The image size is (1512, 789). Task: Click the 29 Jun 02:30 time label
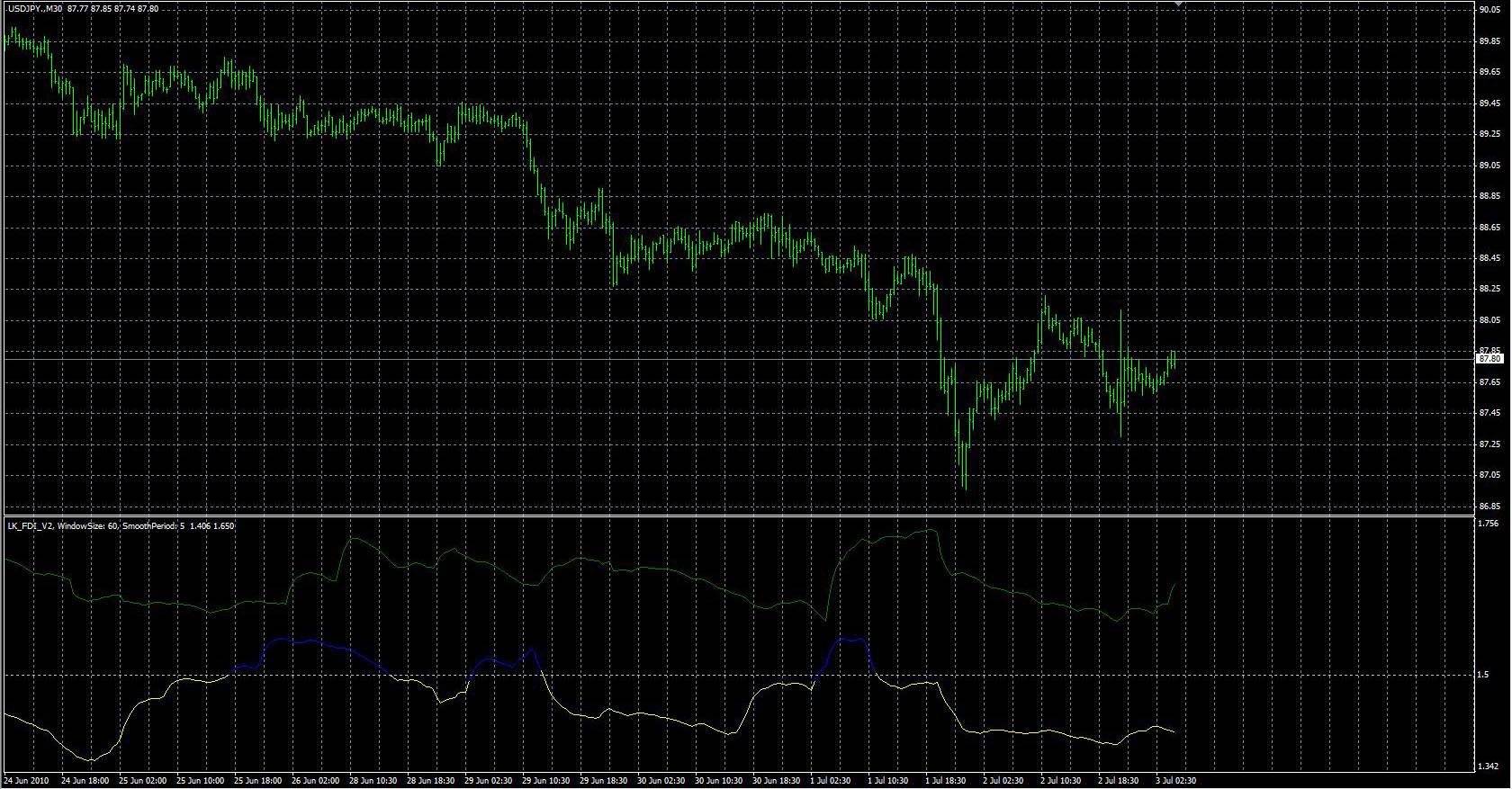point(489,781)
